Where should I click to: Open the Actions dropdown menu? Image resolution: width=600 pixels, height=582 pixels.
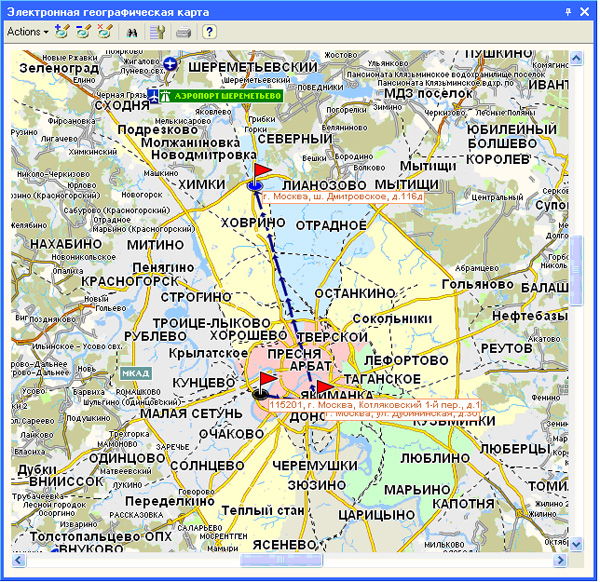pos(27,32)
